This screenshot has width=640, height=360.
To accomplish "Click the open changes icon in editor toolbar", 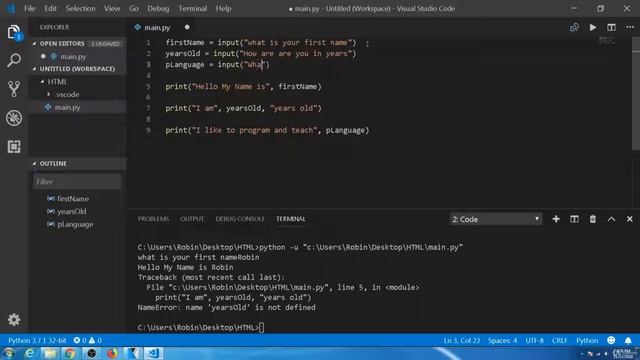I will tap(574, 27).
